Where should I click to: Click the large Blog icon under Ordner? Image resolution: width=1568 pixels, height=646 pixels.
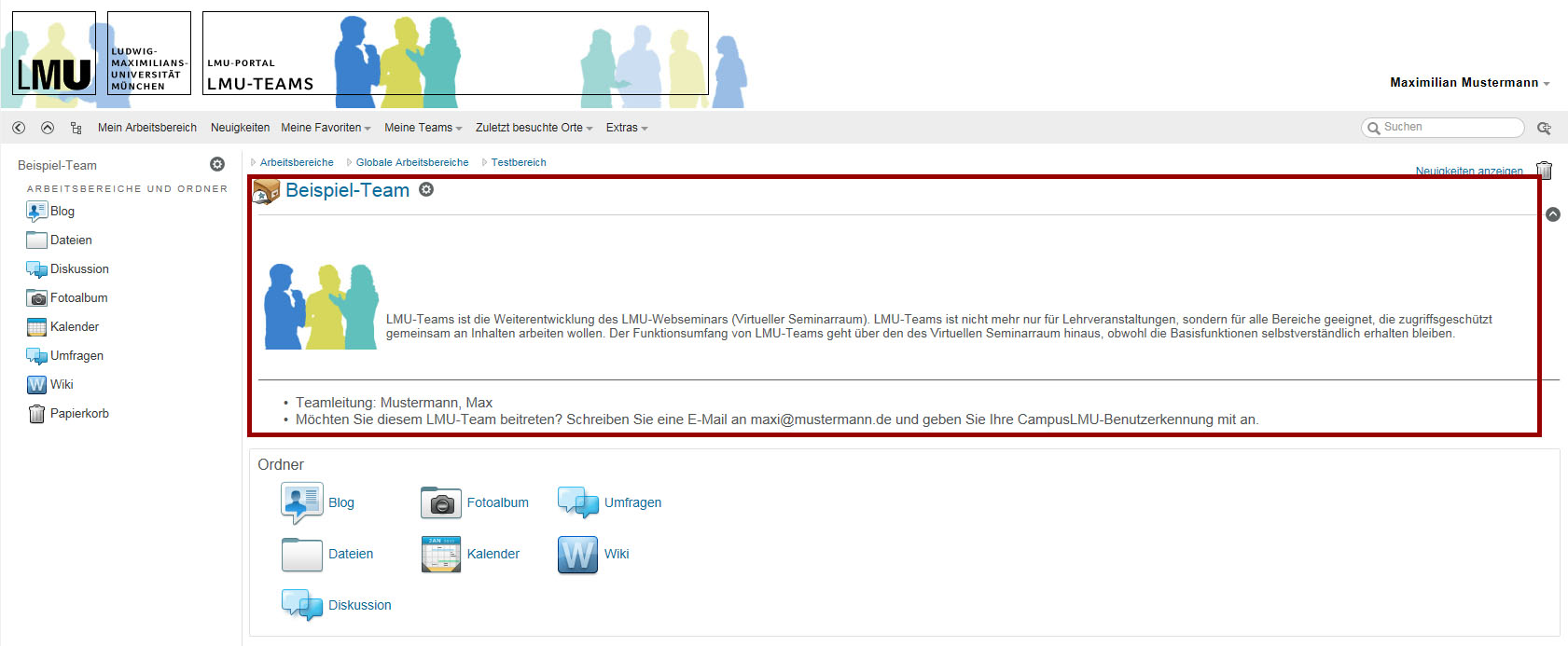[302, 502]
